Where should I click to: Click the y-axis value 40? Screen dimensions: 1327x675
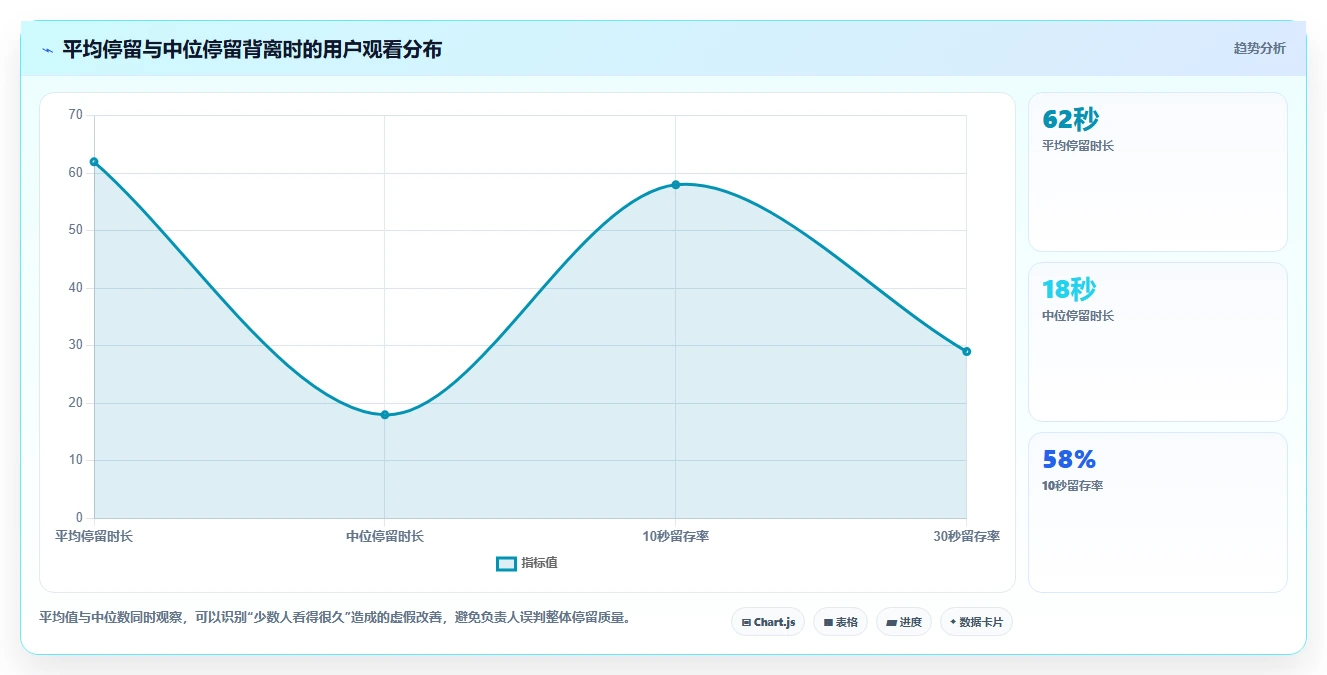[x=76, y=288]
